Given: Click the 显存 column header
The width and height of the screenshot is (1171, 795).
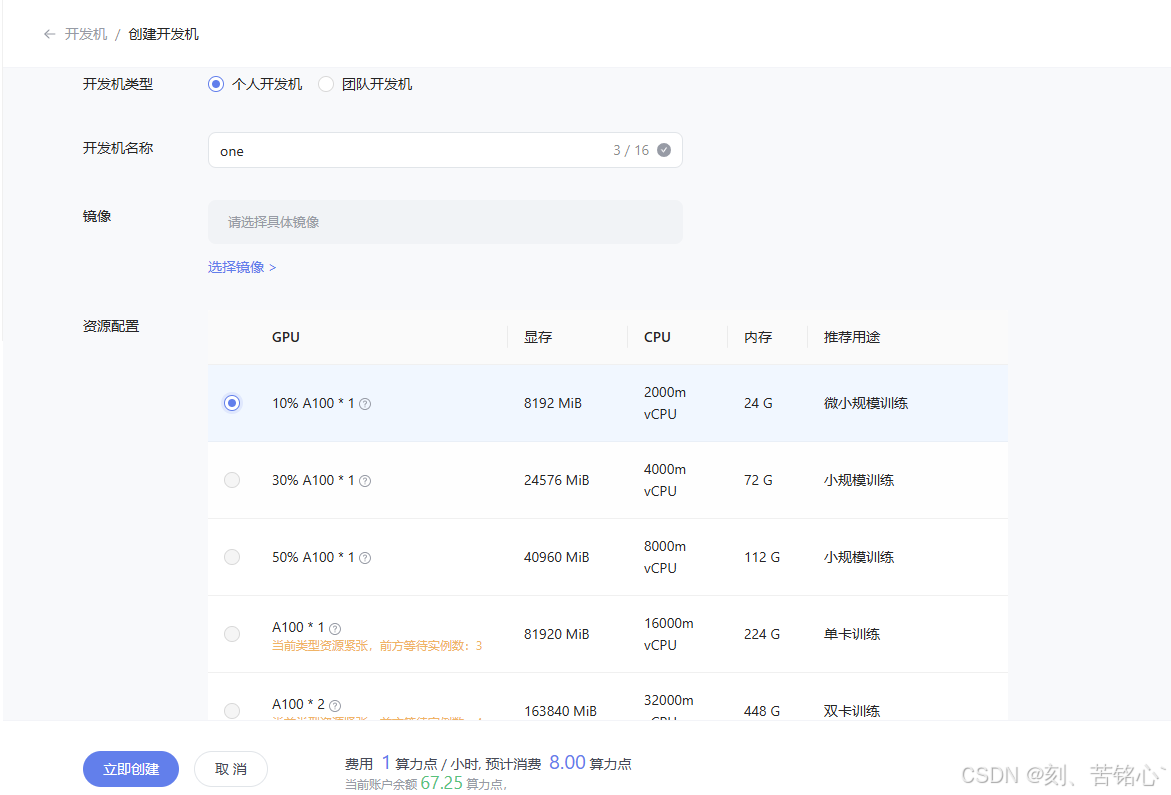Looking at the screenshot, I should point(538,337).
